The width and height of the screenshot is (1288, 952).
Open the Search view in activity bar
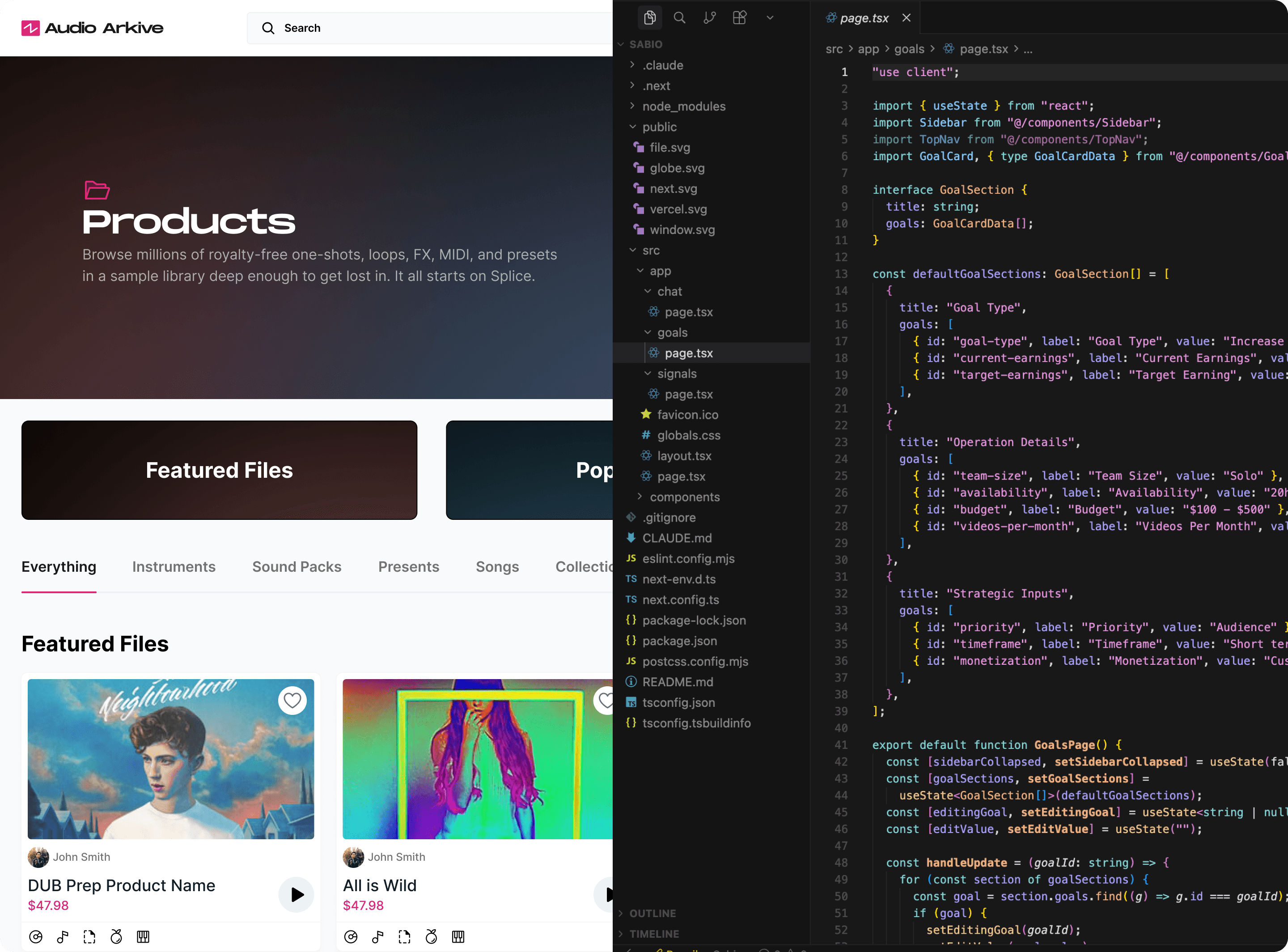[680, 18]
